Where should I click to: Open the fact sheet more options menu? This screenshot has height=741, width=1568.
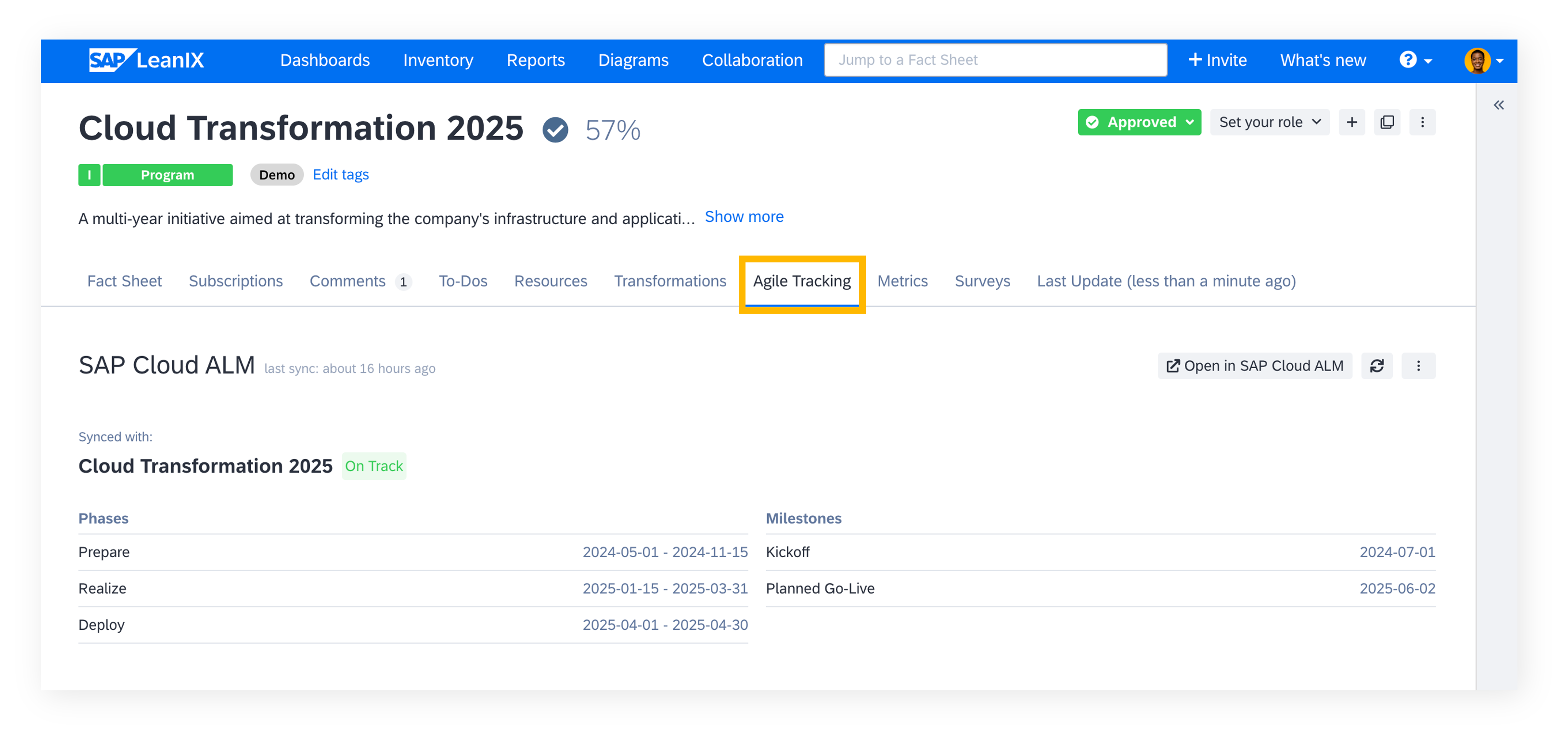[1422, 122]
